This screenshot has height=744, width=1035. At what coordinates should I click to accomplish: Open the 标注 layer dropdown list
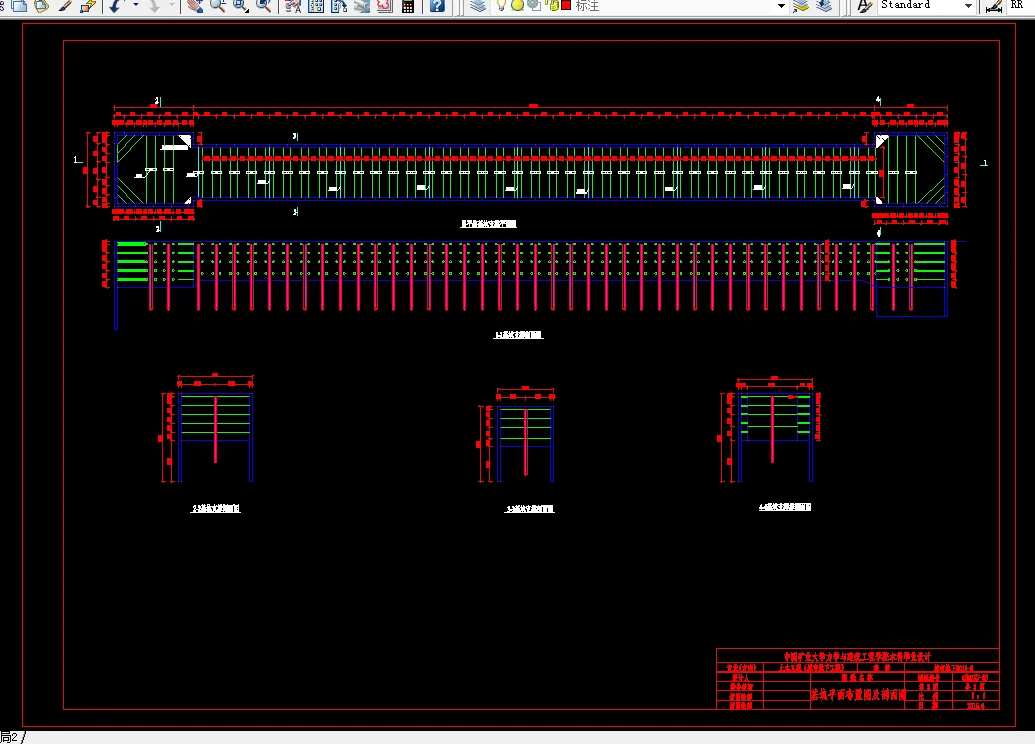pyautogui.click(x=639, y=5)
